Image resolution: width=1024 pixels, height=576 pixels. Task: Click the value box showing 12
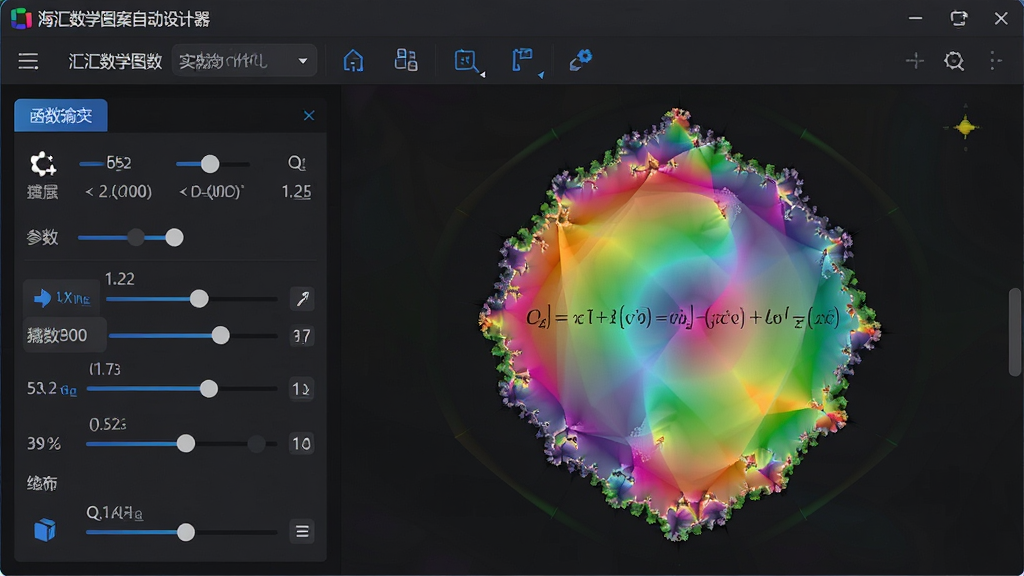coord(302,389)
